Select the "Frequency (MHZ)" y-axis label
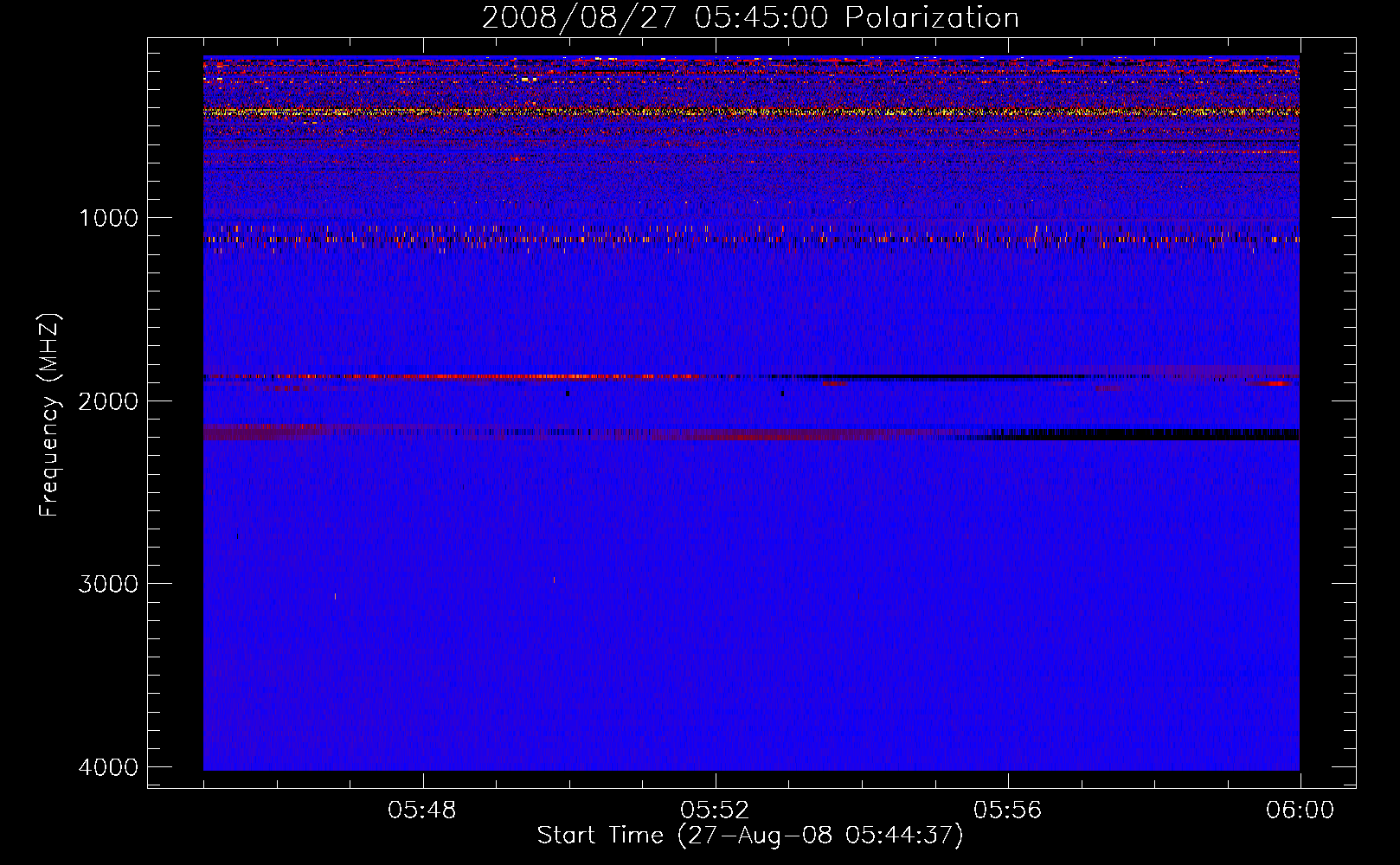1400x865 pixels. click(50, 414)
